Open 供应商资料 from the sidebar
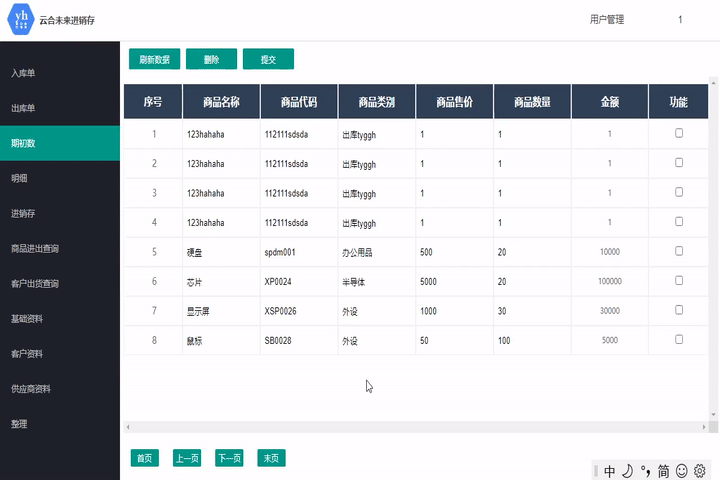Viewport: 720px width, 480px height. click(31, 388)
